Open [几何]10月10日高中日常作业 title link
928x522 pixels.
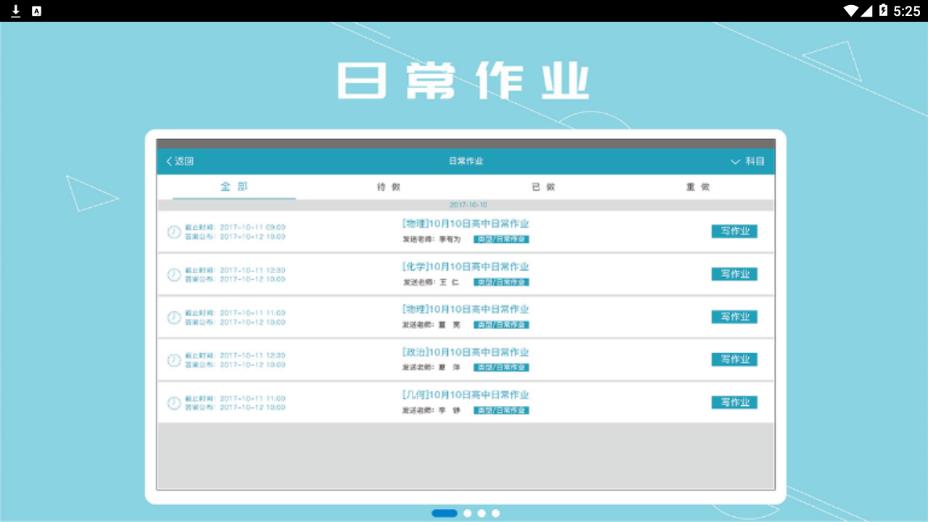pos(465,395)
